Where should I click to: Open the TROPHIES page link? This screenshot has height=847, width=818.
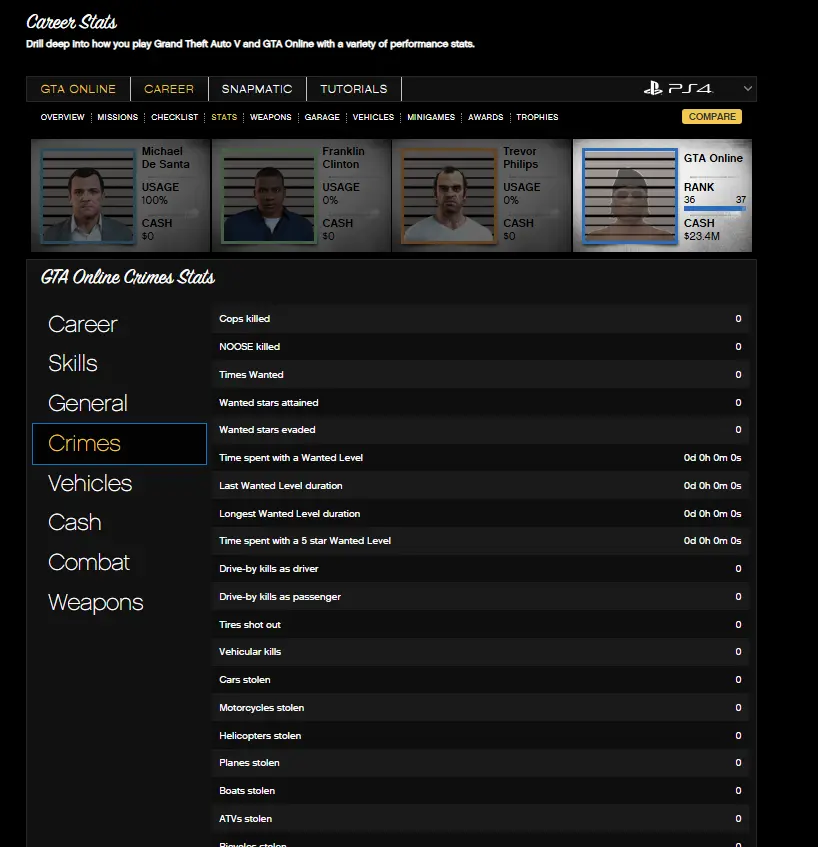tap(537, 117)
